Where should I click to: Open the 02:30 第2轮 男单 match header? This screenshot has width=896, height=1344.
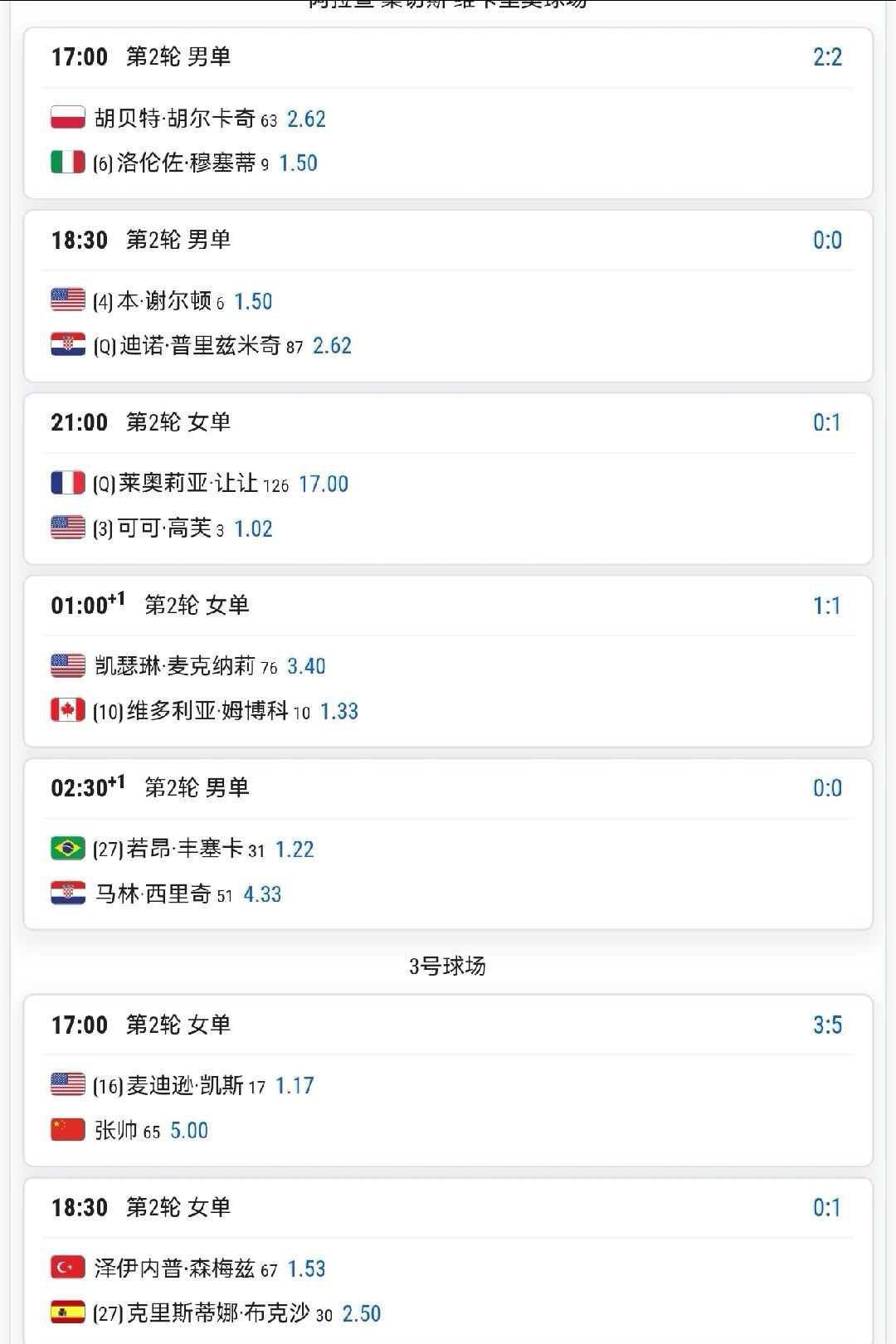pyautogui.click(x=197, y=787)
